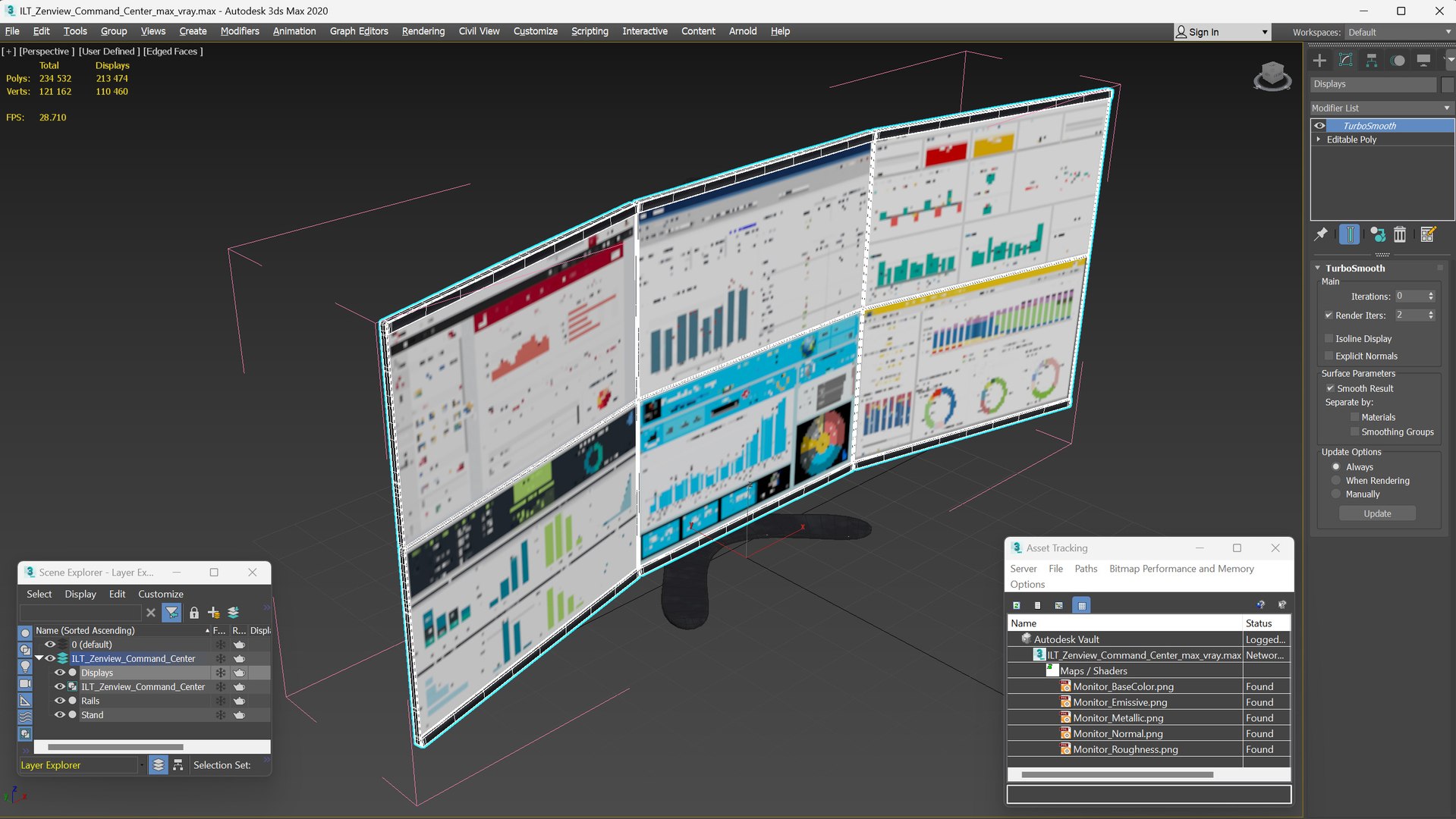
Task: Open Display menu in Scene Explorer
Action: point(80,594)
